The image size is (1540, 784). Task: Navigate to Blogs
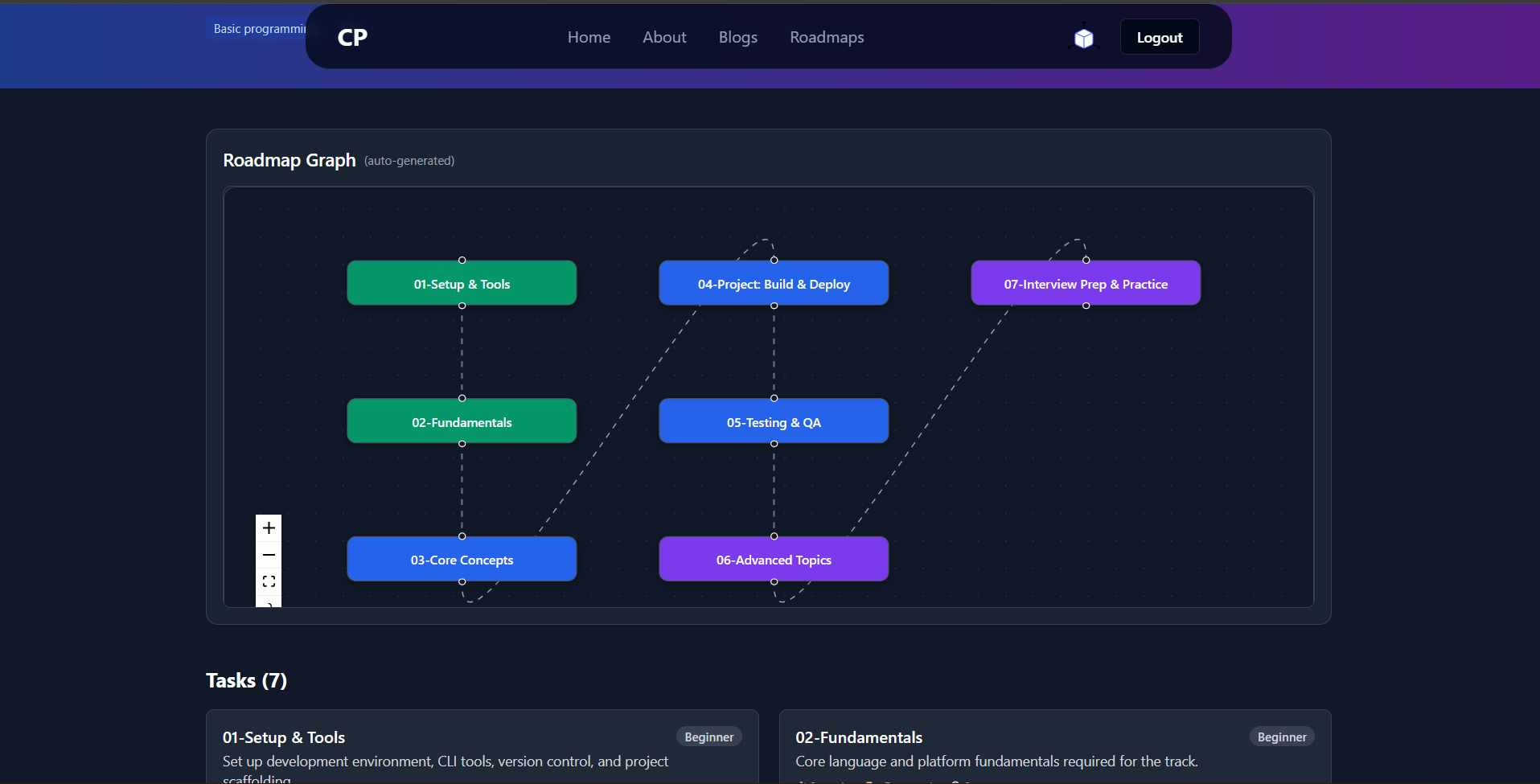click(737, 37)
